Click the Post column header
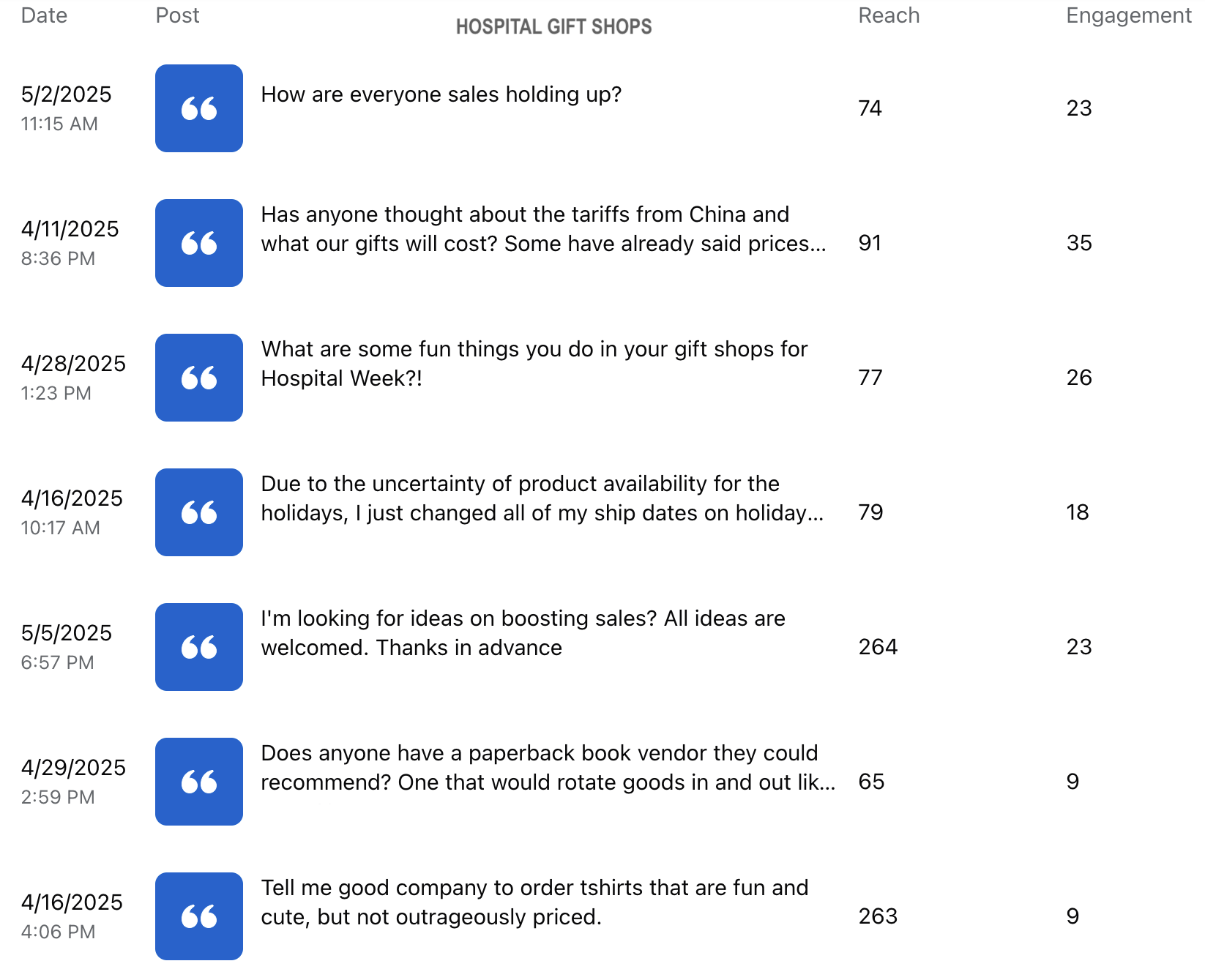Image resolution: width=1205 pixels, height=980 pixels. click(177, 15)
